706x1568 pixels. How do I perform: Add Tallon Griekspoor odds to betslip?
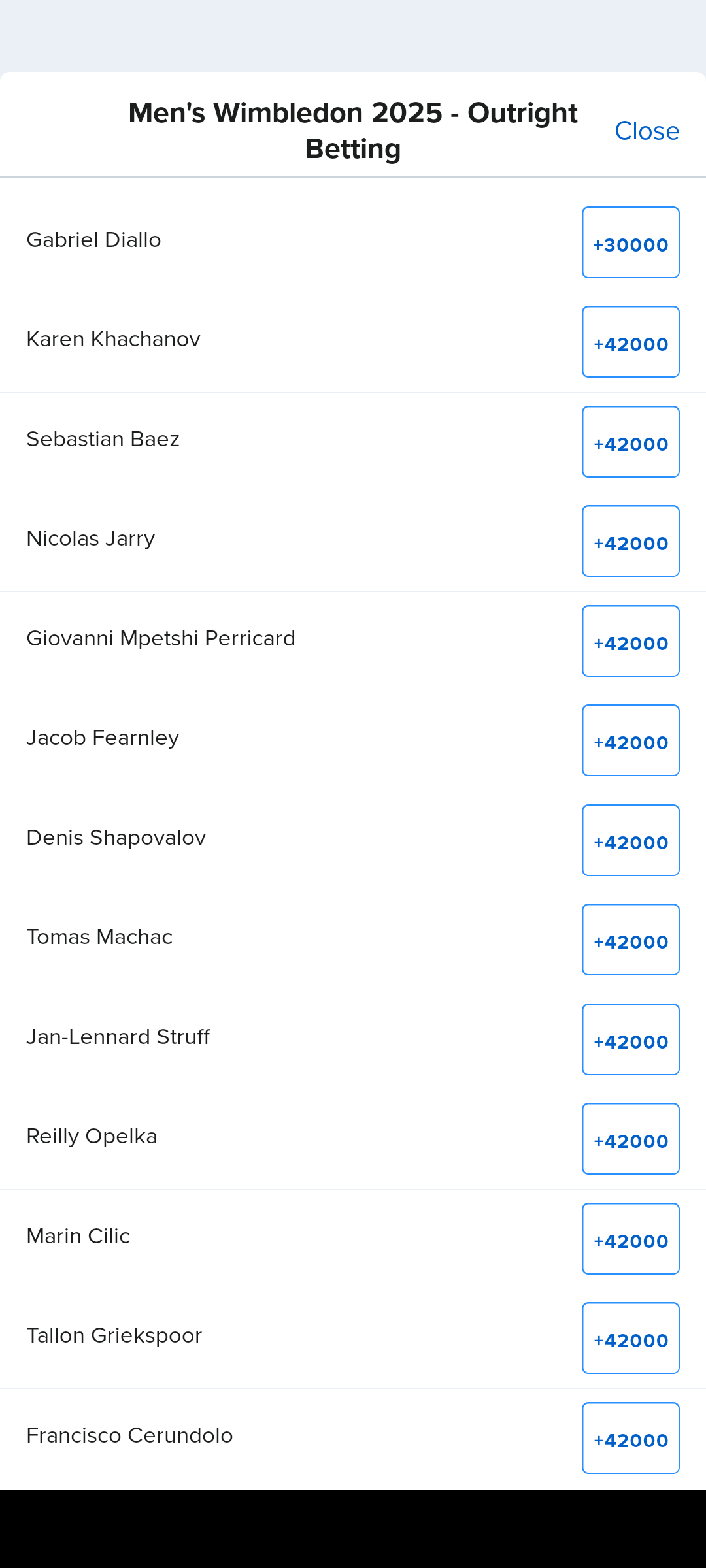tap(630, 1339)
